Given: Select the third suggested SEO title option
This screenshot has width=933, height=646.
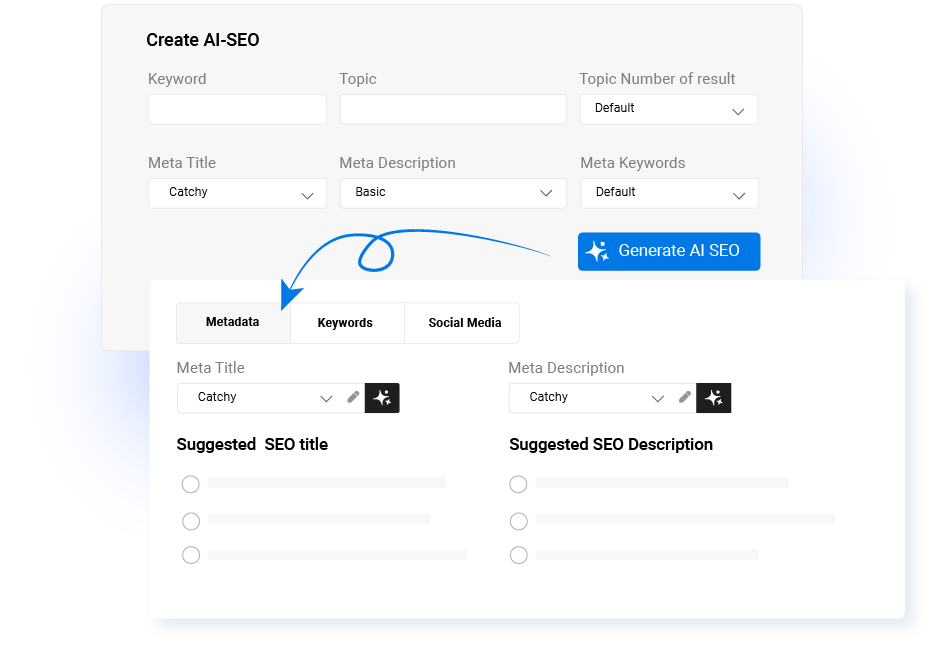Looking at the screenshot, I should pyautogui.click(x=191, y=555).
